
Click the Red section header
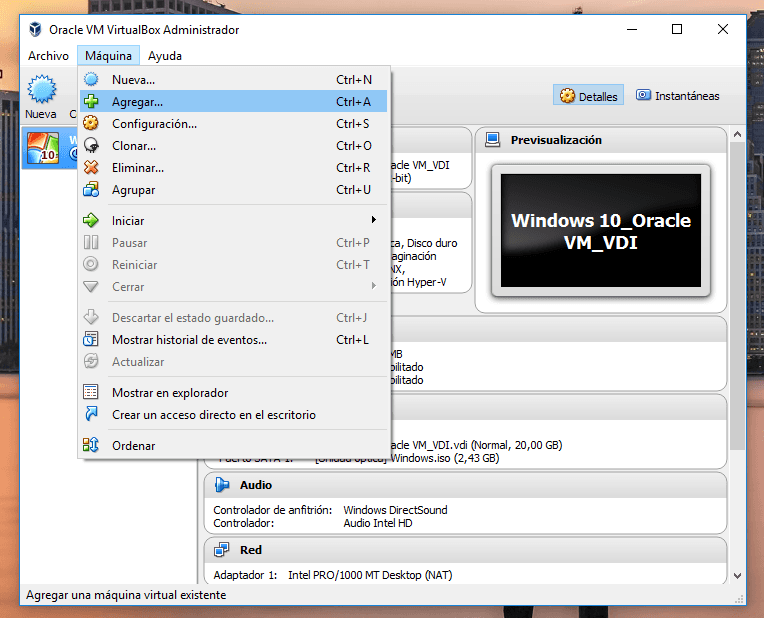tap(465, 550)
